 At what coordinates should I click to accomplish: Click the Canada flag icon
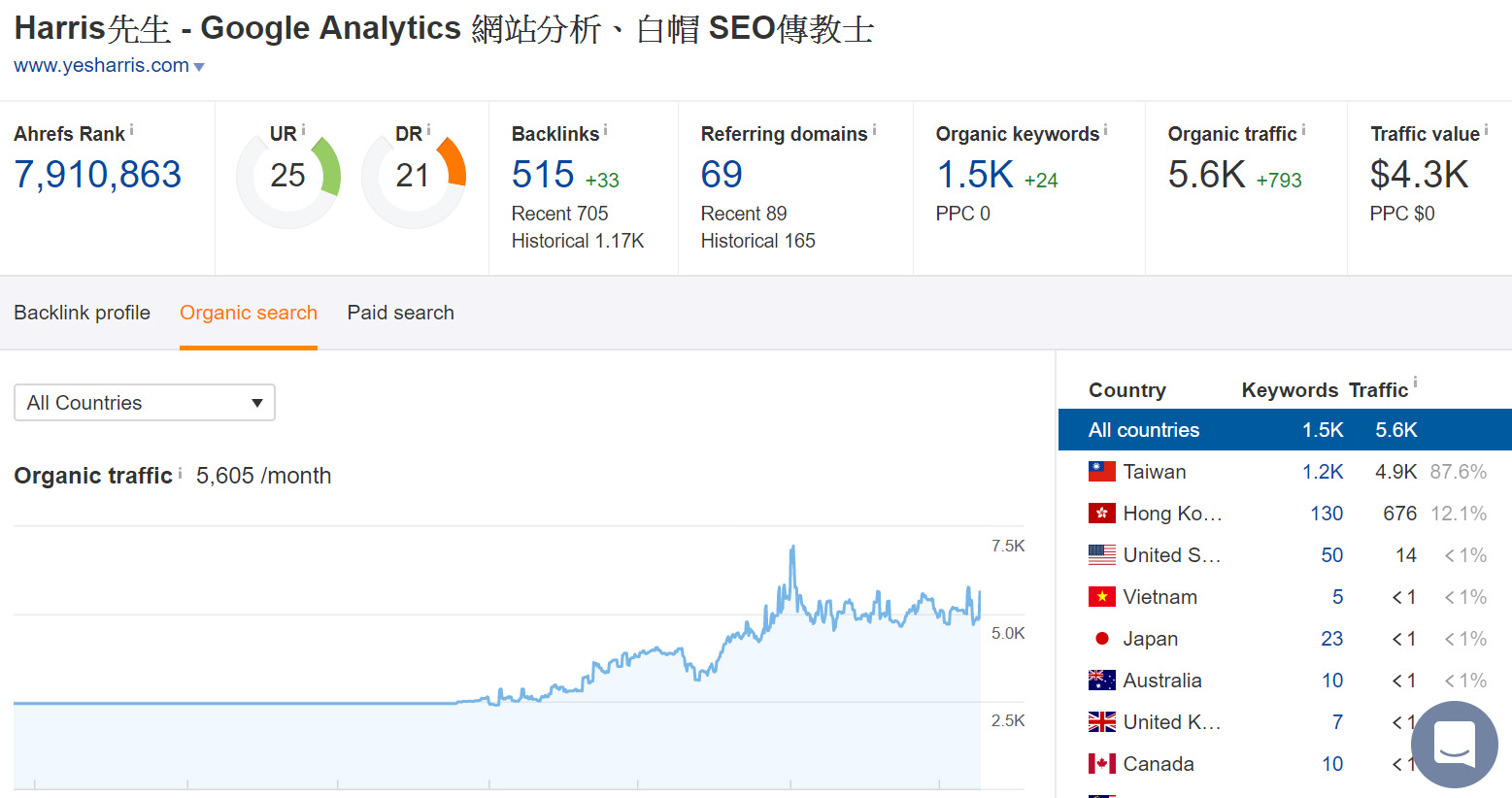point(1101,764)
